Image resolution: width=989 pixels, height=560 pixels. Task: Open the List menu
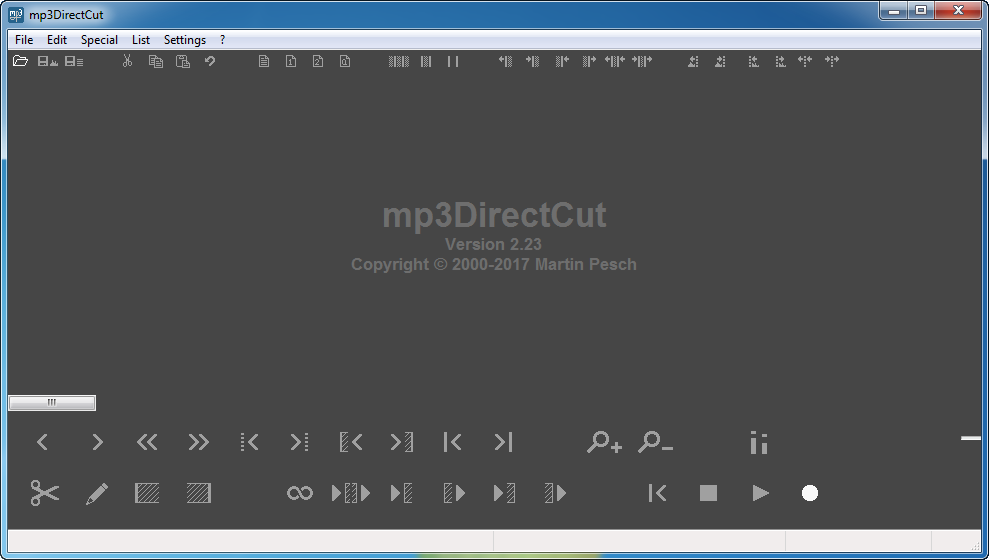click(141, 40)
